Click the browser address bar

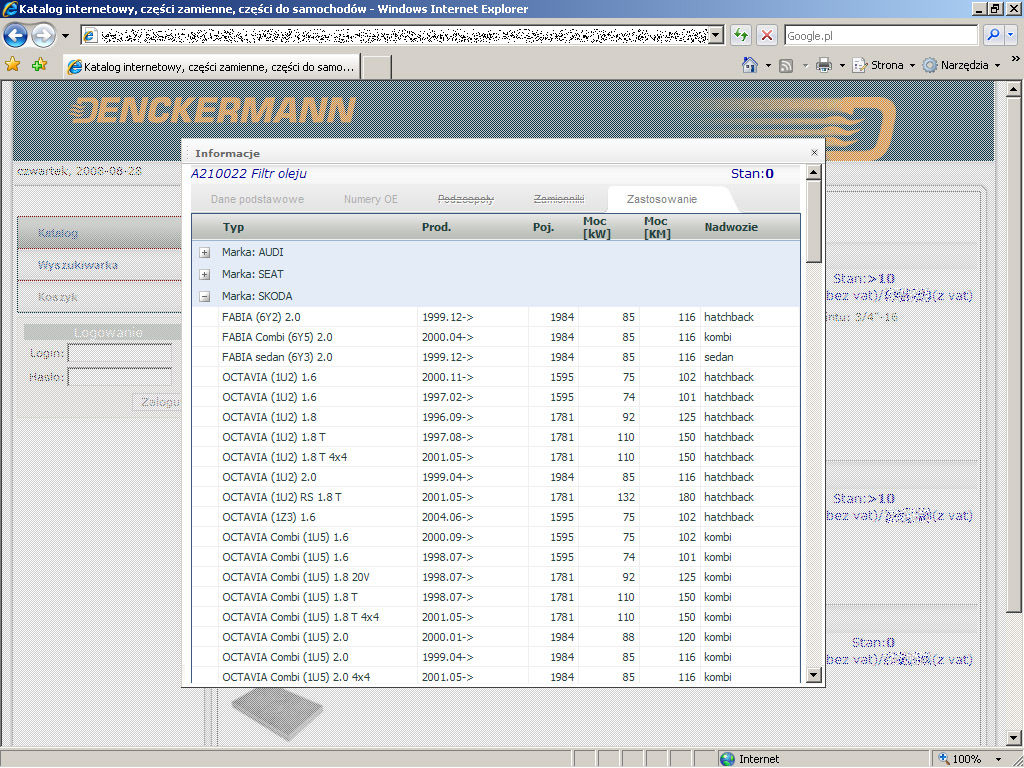(396, 35)
